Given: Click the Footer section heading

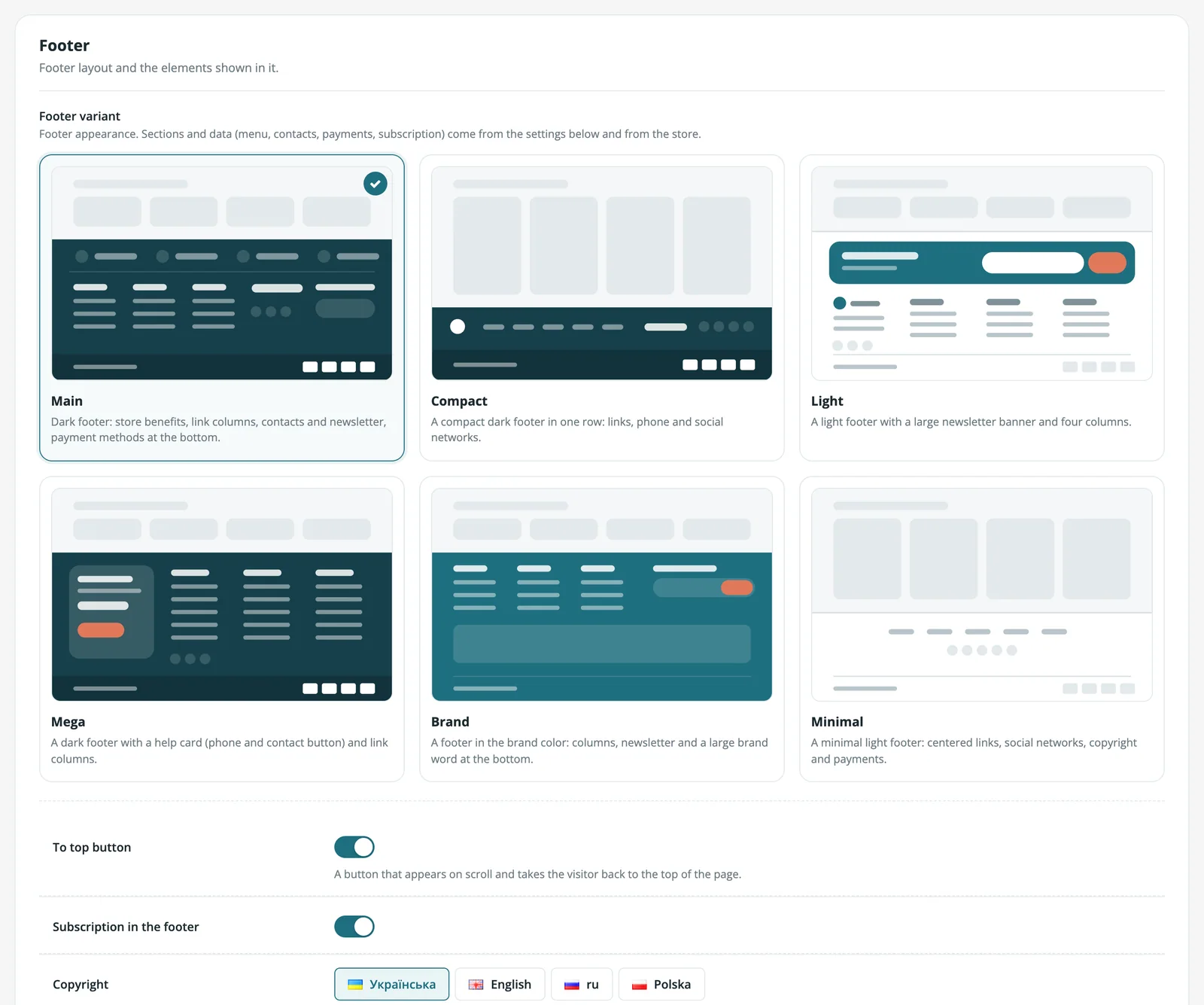Looking at the screenshot, I should (64, 46).
